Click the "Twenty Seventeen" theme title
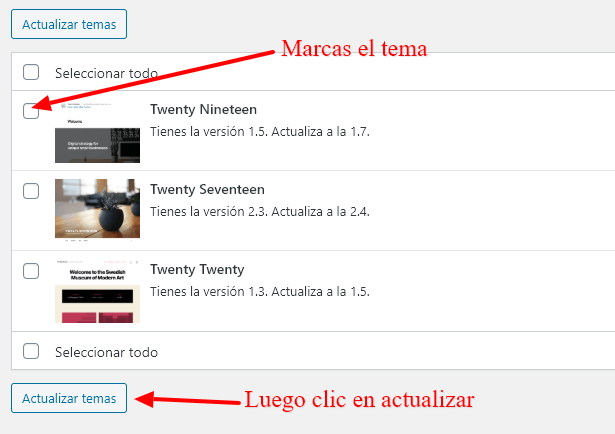The height and width of the screenshot is (434, 615). click(x=207, y=189)
